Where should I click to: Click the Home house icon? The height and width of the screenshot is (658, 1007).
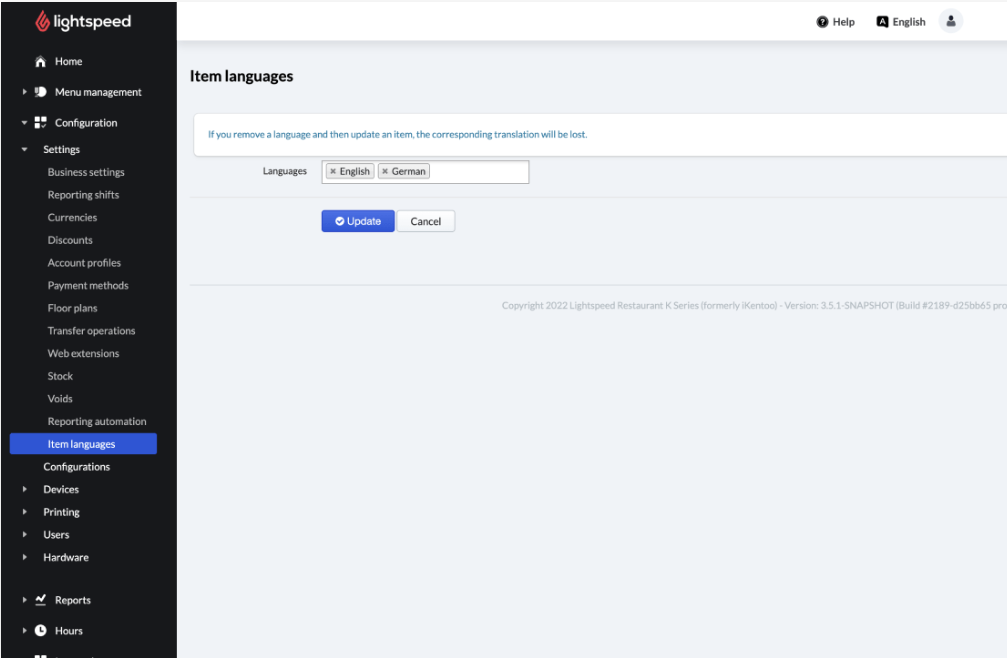41,62
